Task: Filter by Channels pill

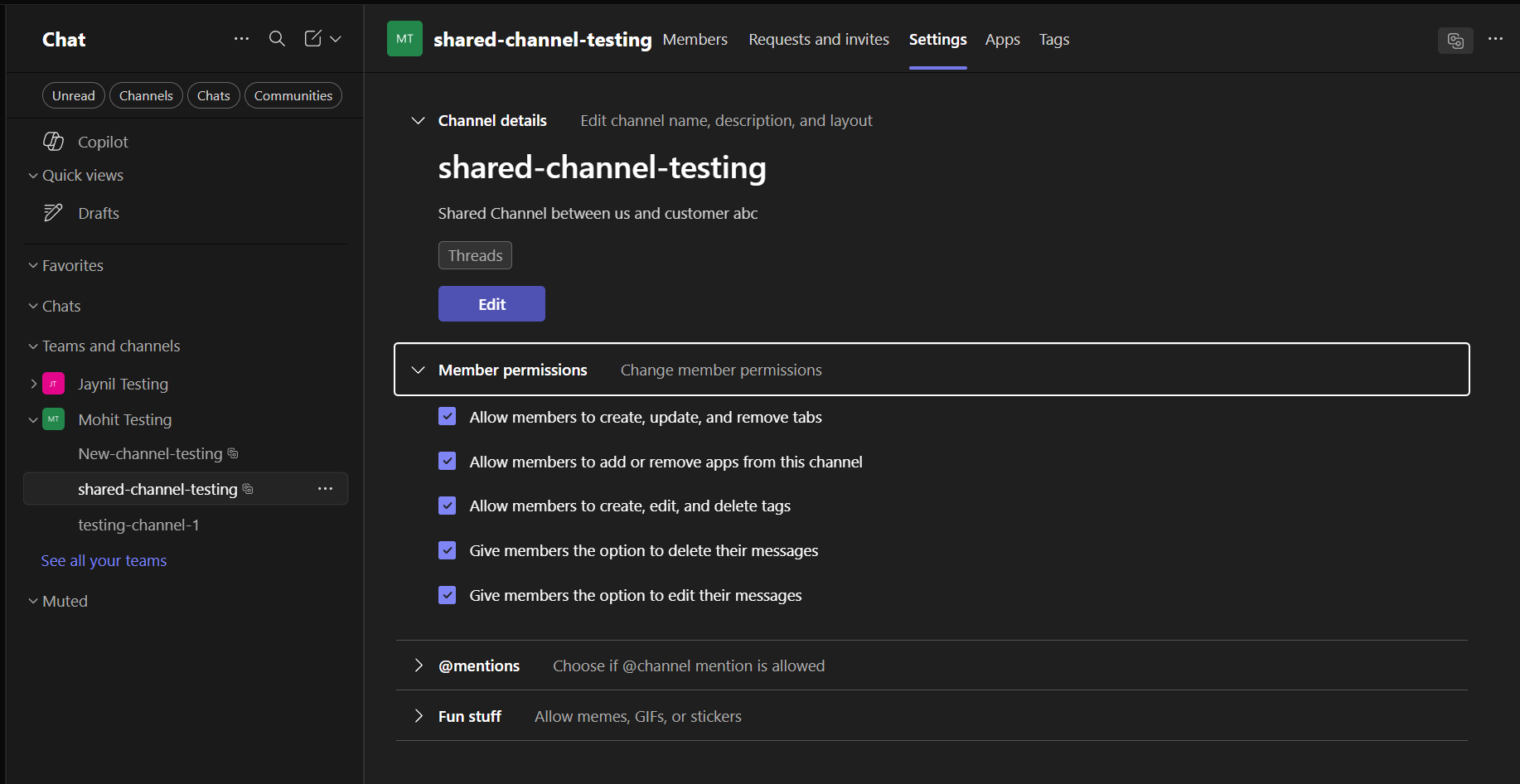Action: tap(146, 95)
